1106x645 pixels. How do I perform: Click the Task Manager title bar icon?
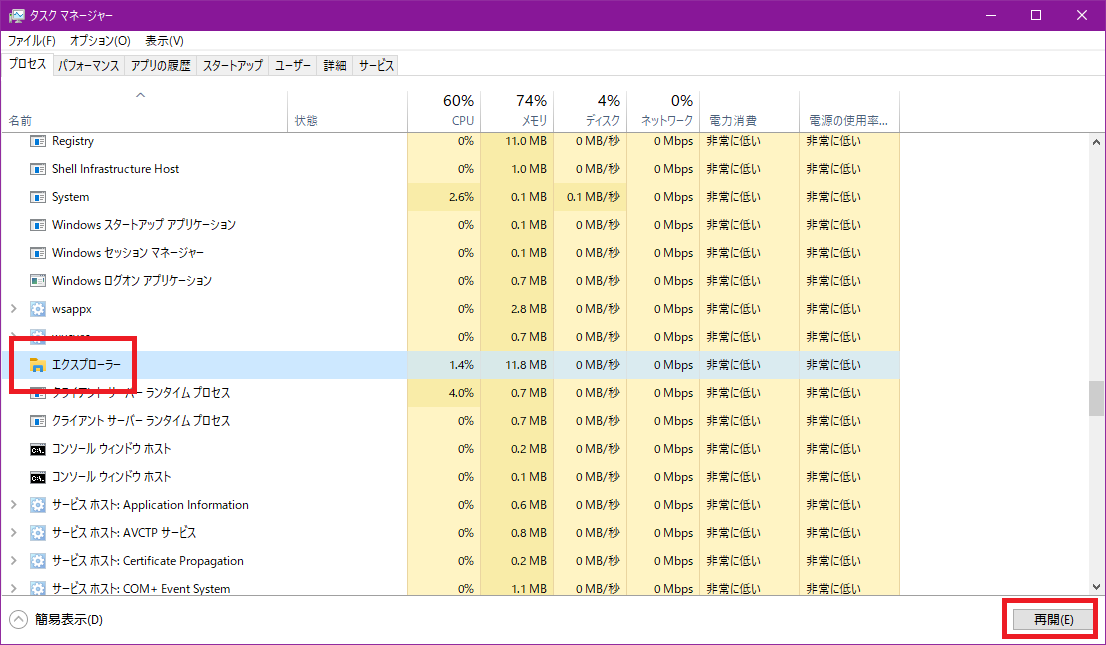pyautogui.click(x=16, y=16)
